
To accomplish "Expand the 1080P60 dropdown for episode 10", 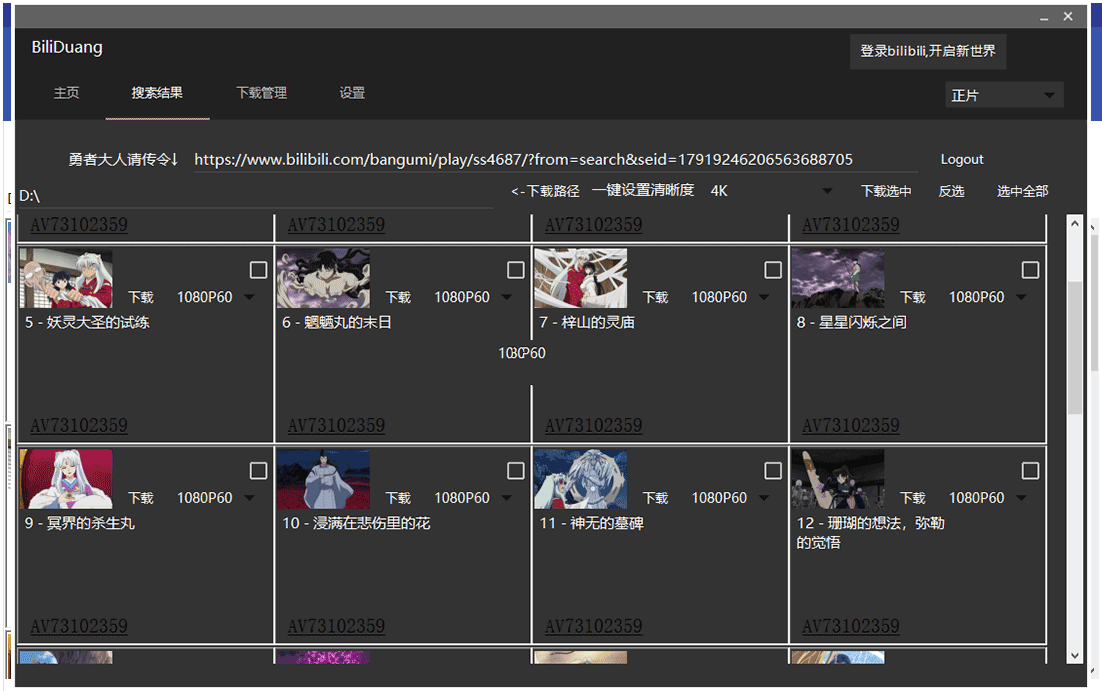I will [x=473, y=498].
